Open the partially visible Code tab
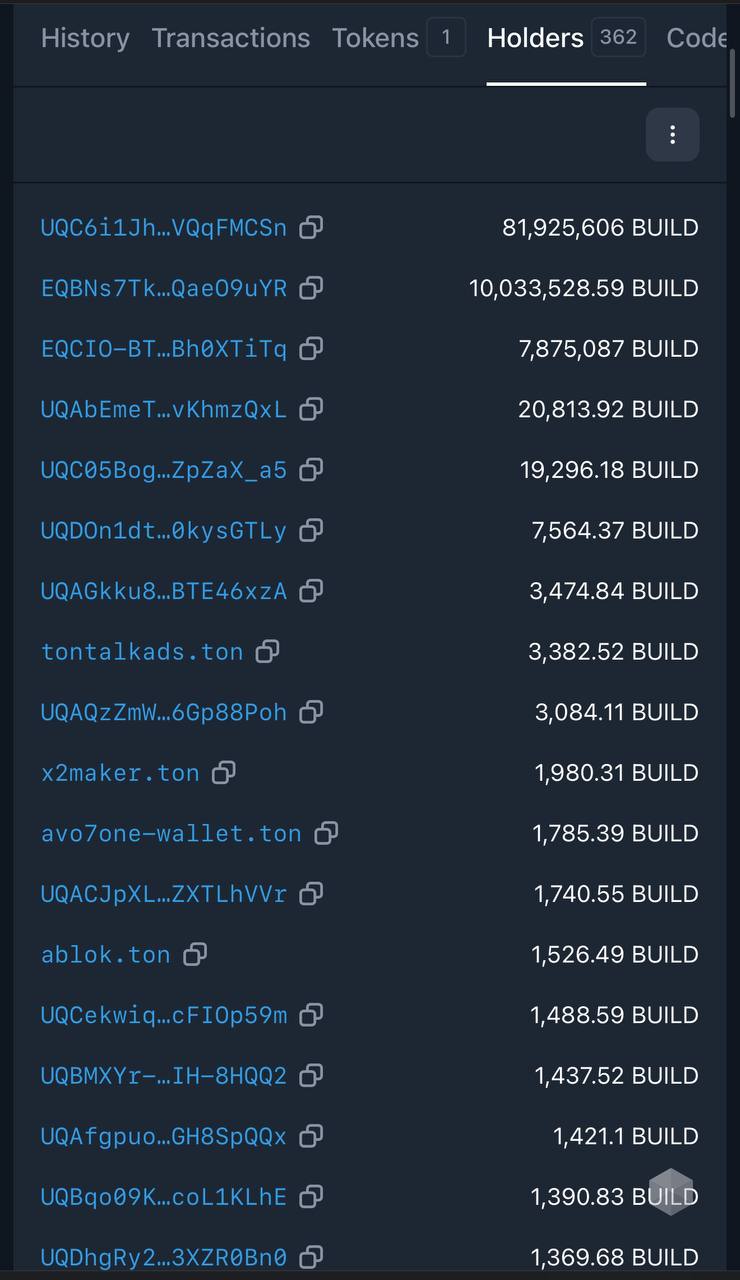 696,38
